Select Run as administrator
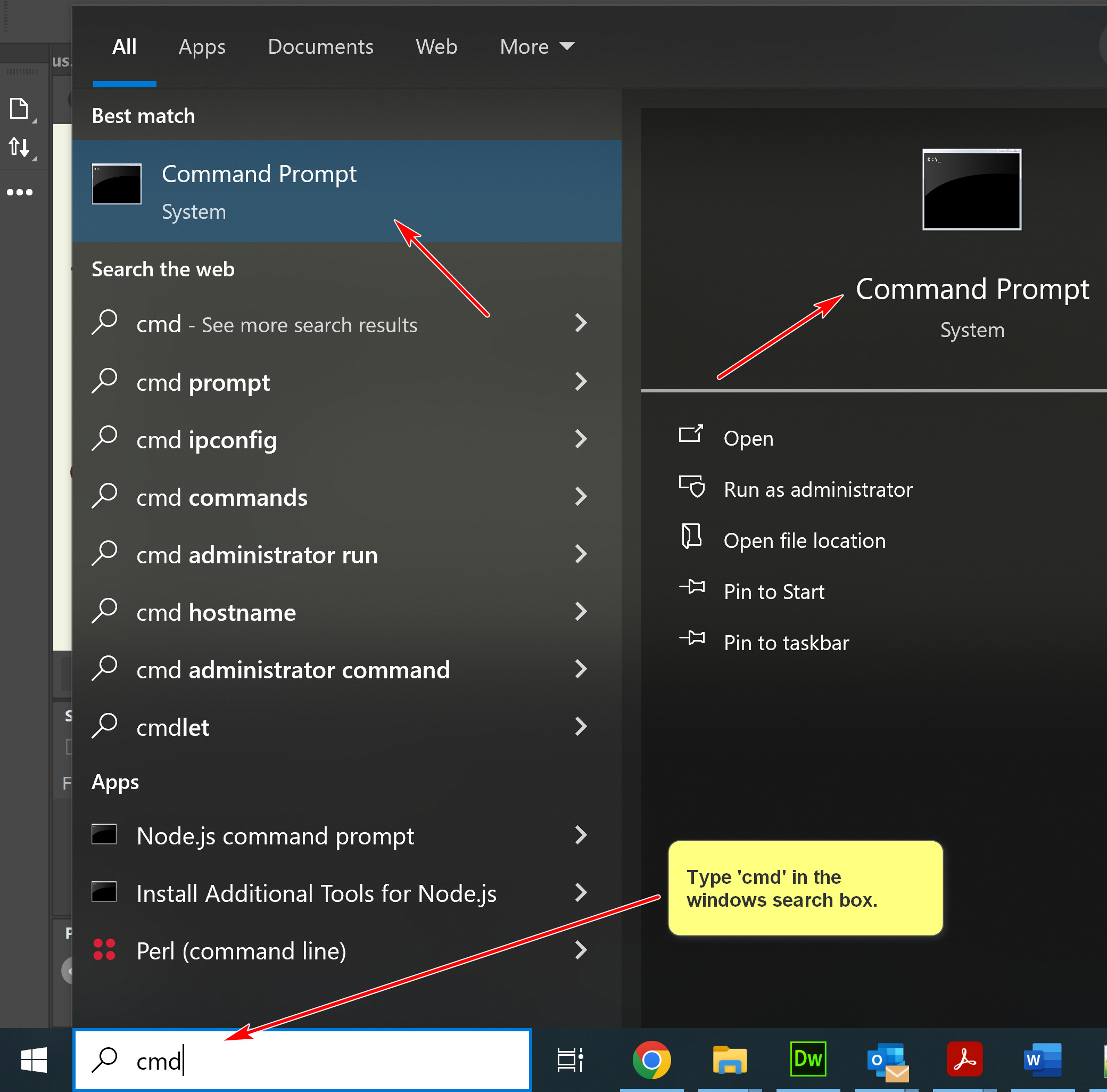 click(817, 489)
